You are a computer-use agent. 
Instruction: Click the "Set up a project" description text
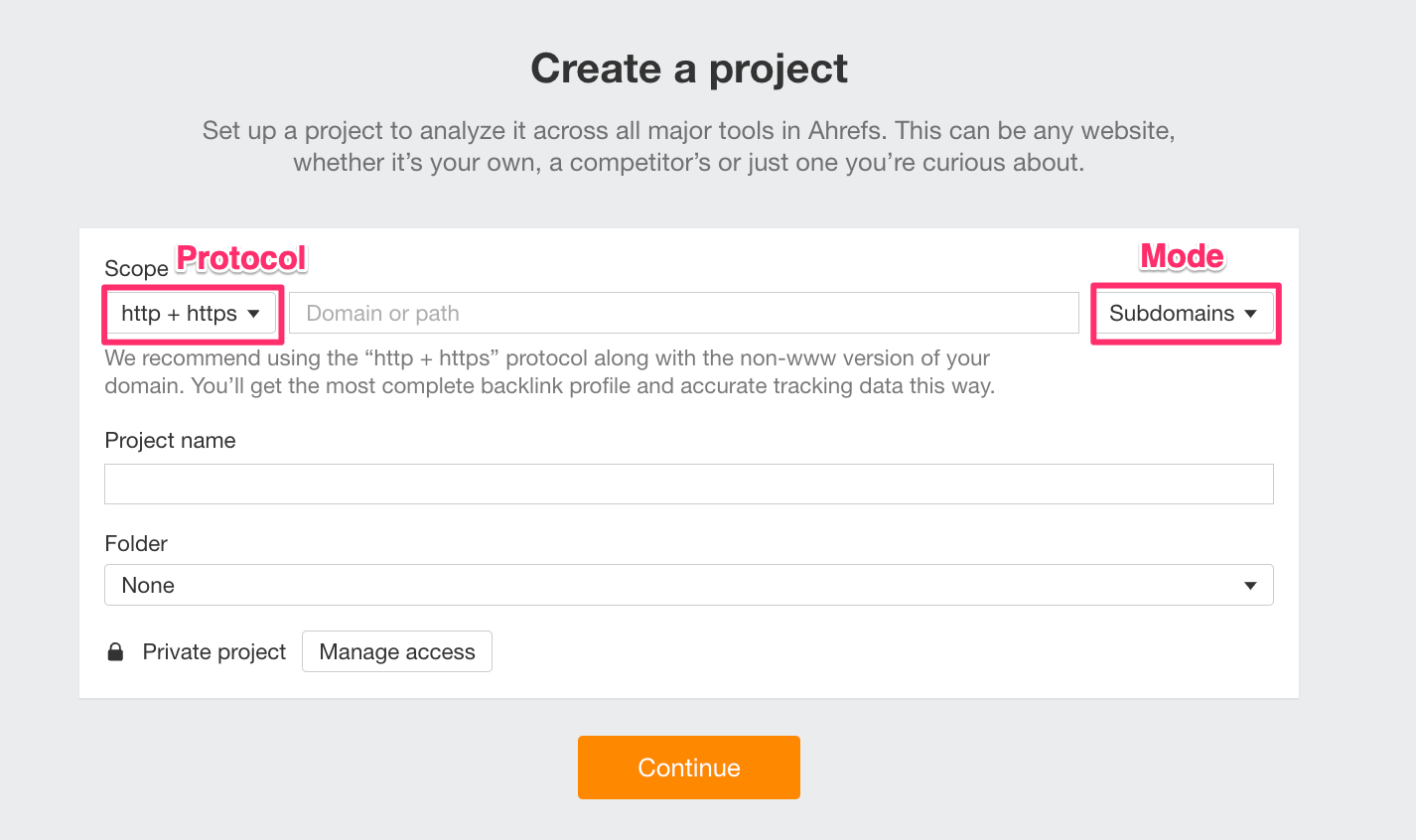(688, 146)
